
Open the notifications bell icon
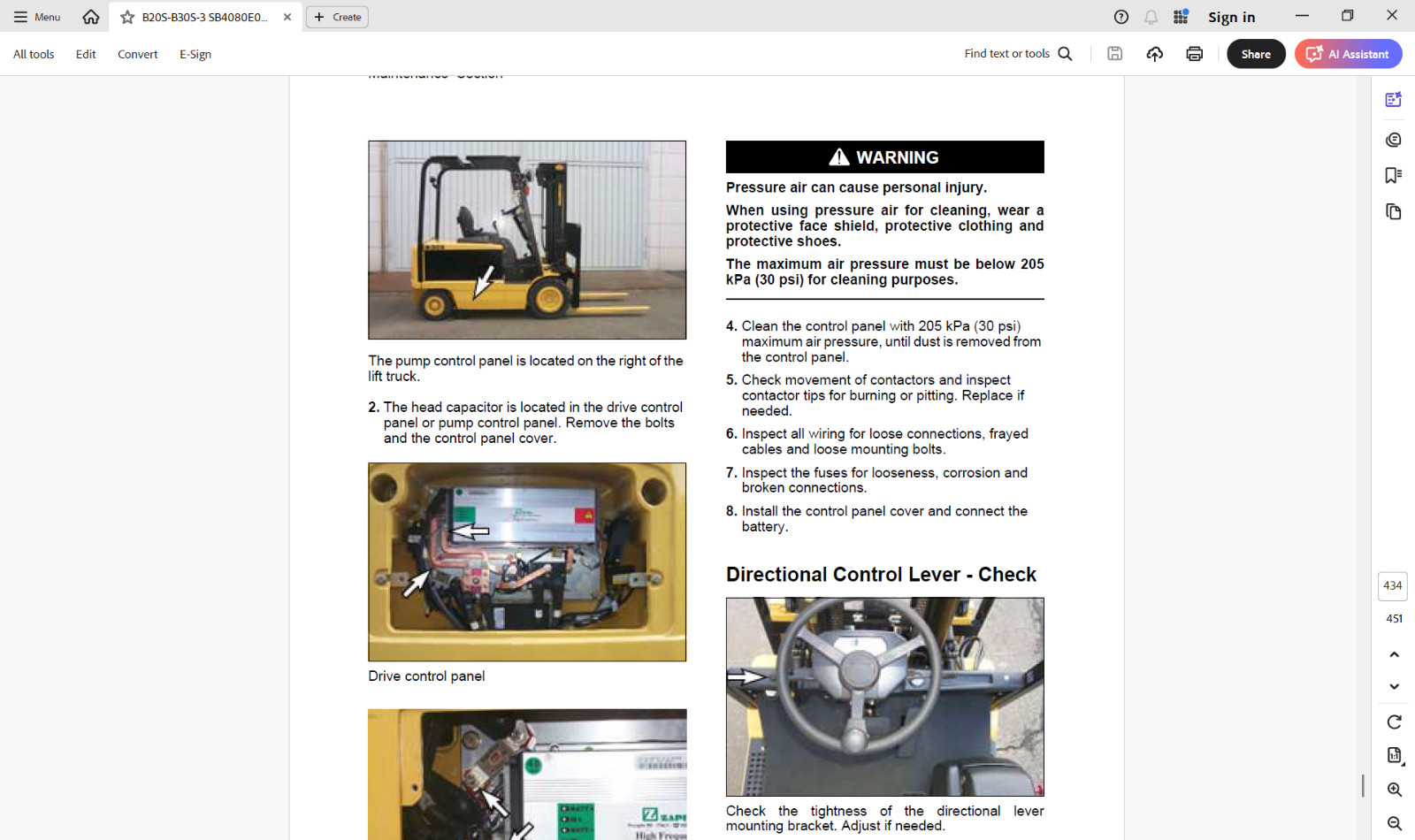(x=1151, y=17)
